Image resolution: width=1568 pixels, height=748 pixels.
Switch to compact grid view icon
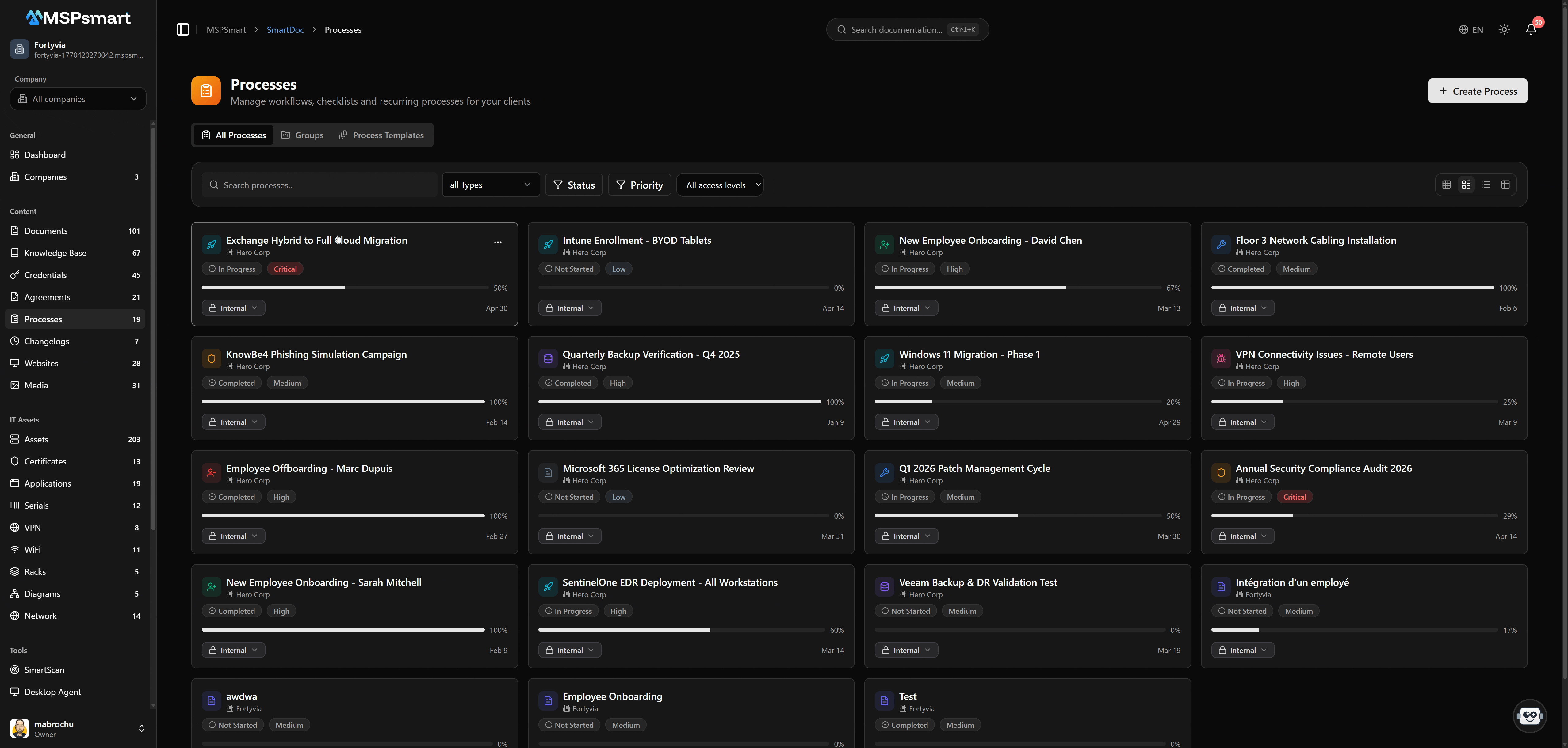coord(1446,185)
